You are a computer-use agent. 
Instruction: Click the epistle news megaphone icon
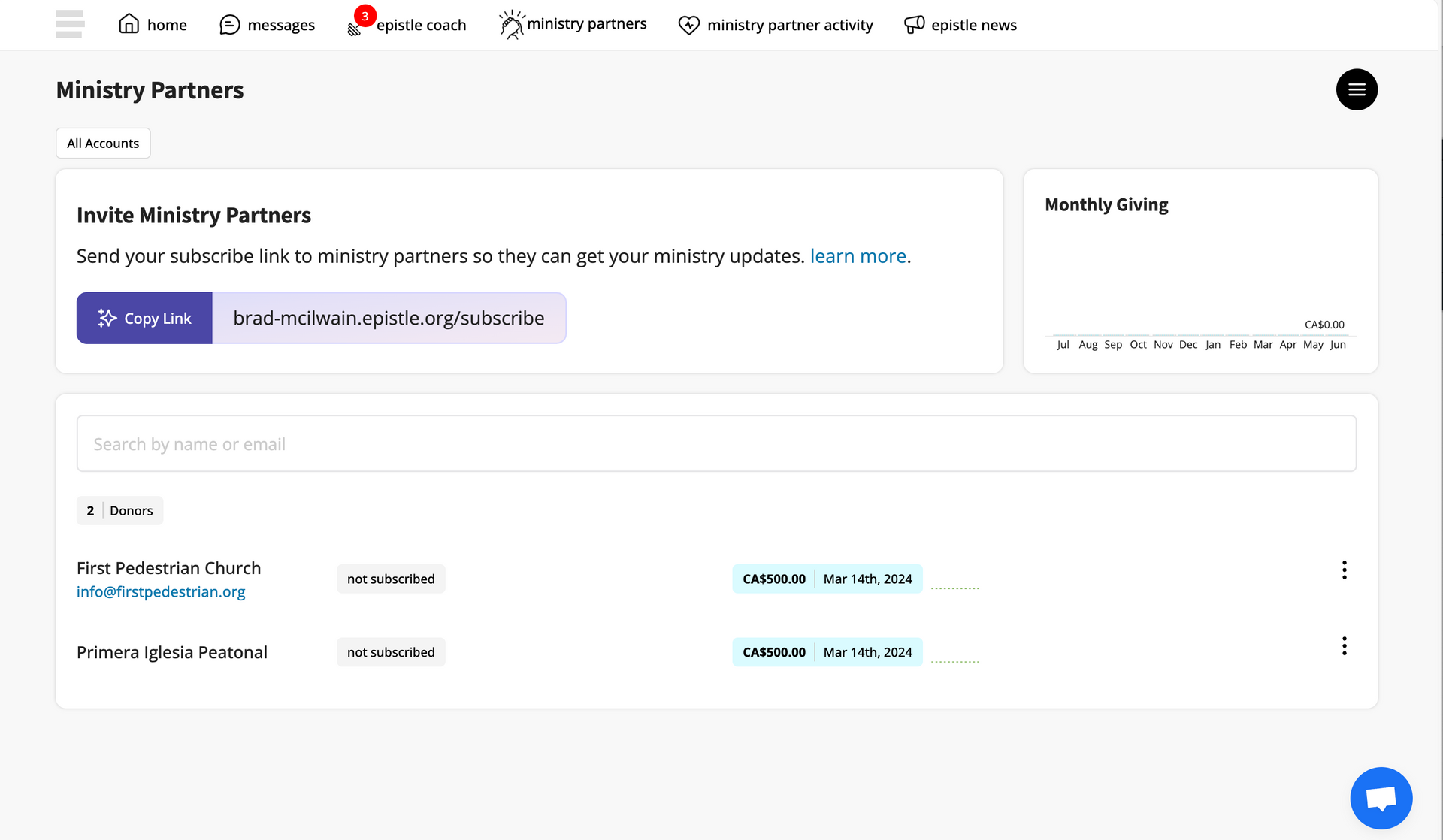914,25
